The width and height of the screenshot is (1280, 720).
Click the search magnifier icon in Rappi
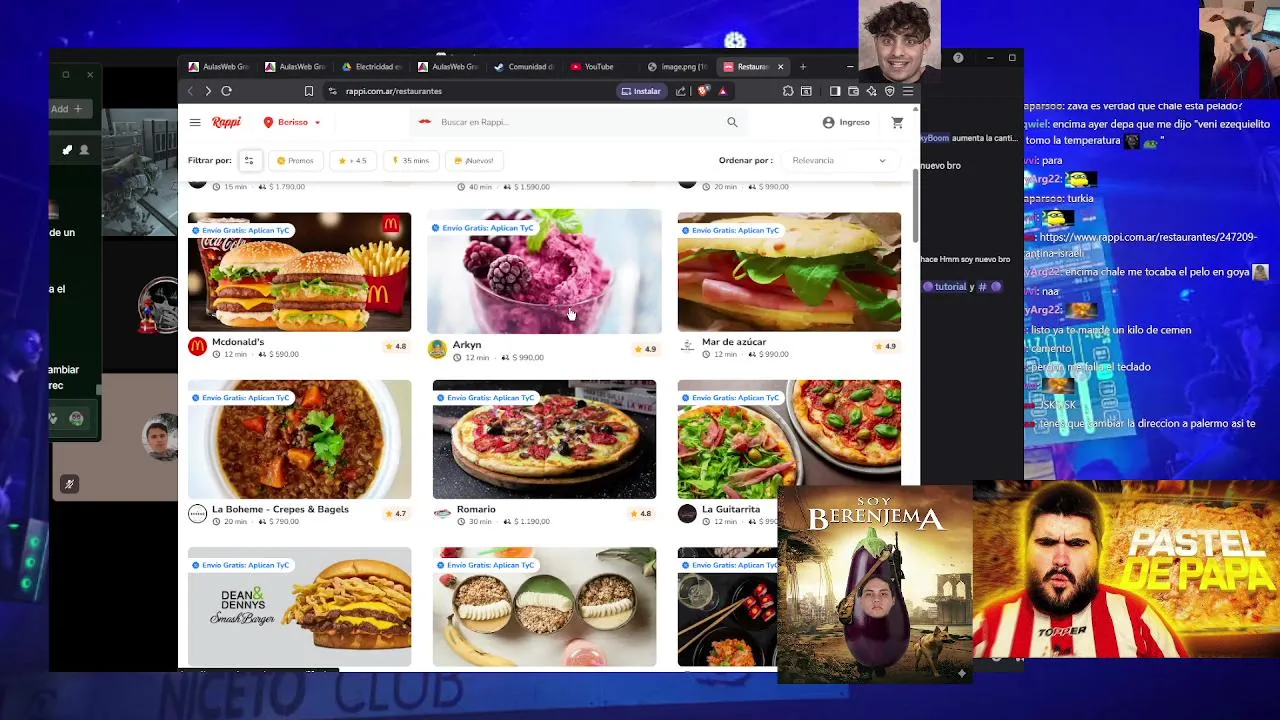click(x=732, y=122)
